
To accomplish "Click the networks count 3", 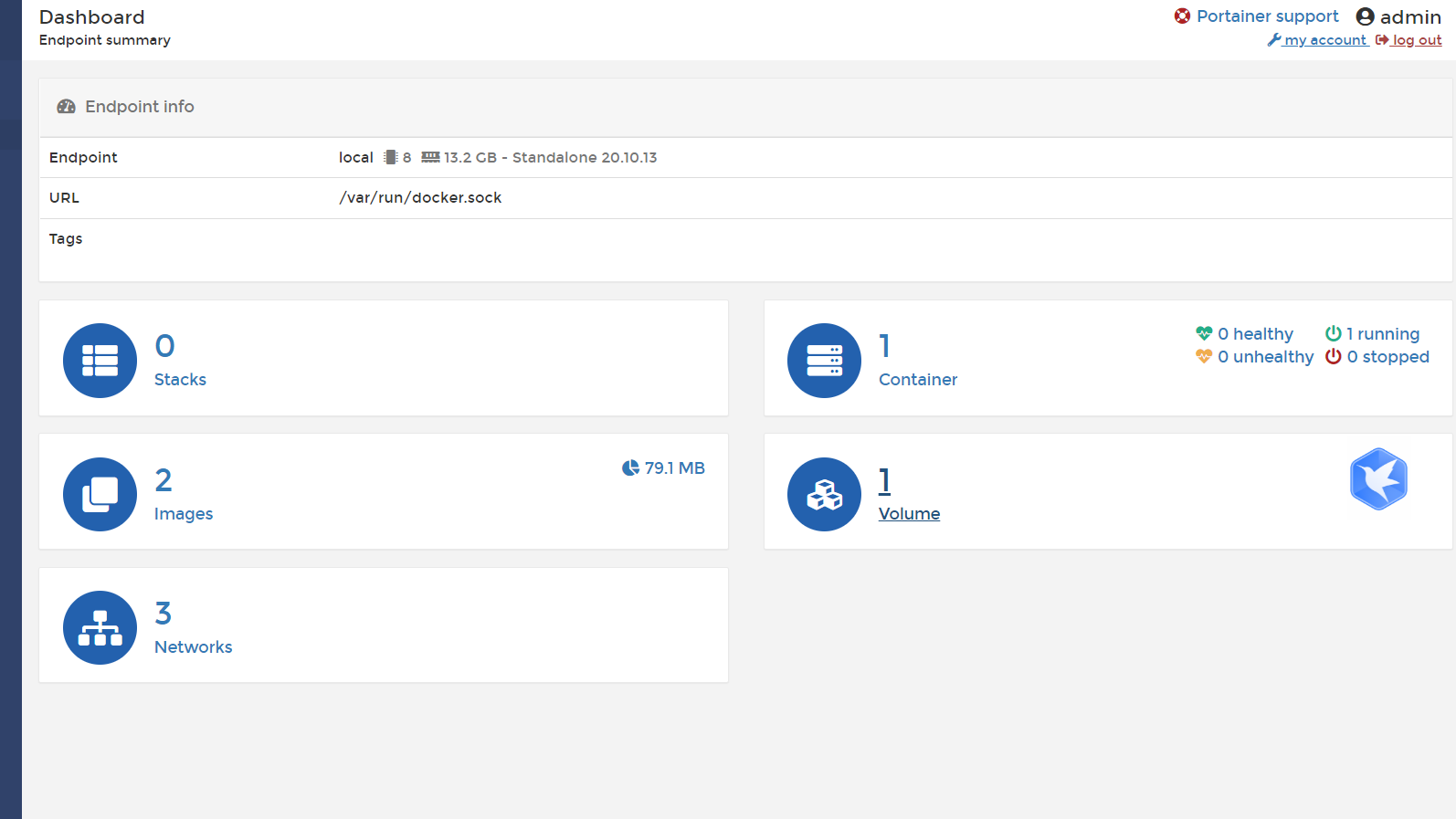I will pos(163,614).
